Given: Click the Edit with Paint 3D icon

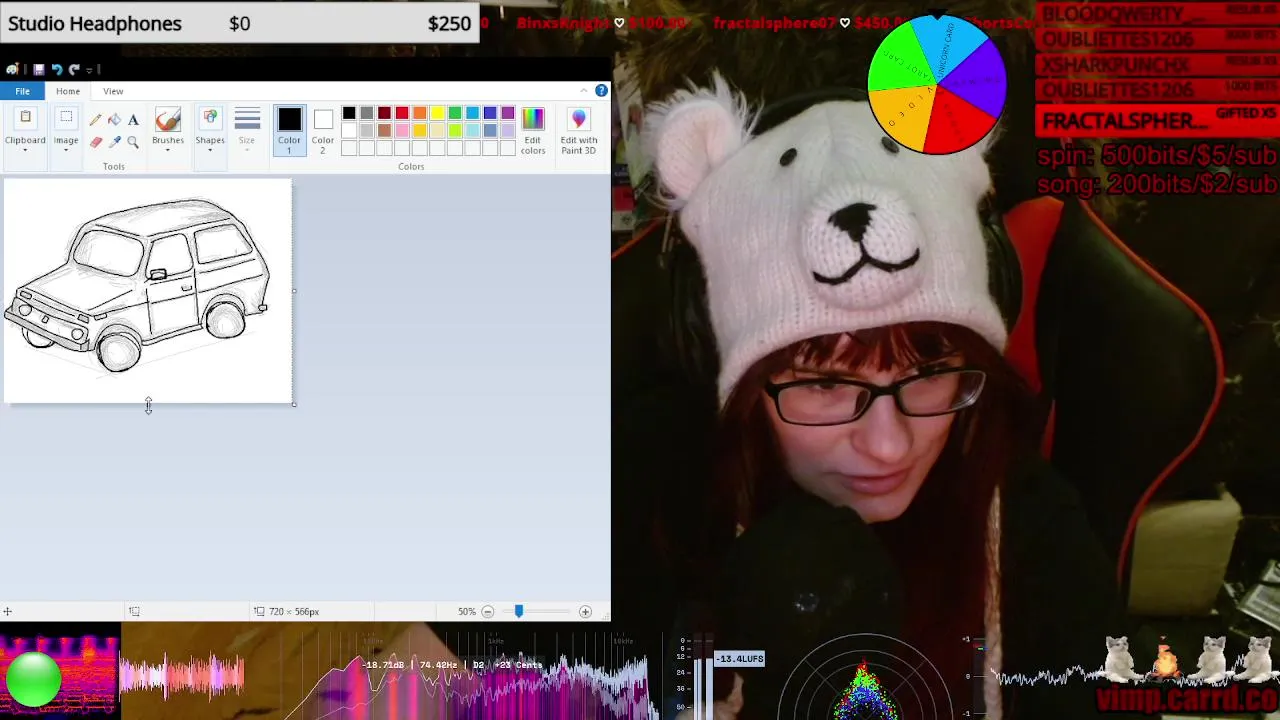Looking at the screenshot, I should [x=579, y=119].
